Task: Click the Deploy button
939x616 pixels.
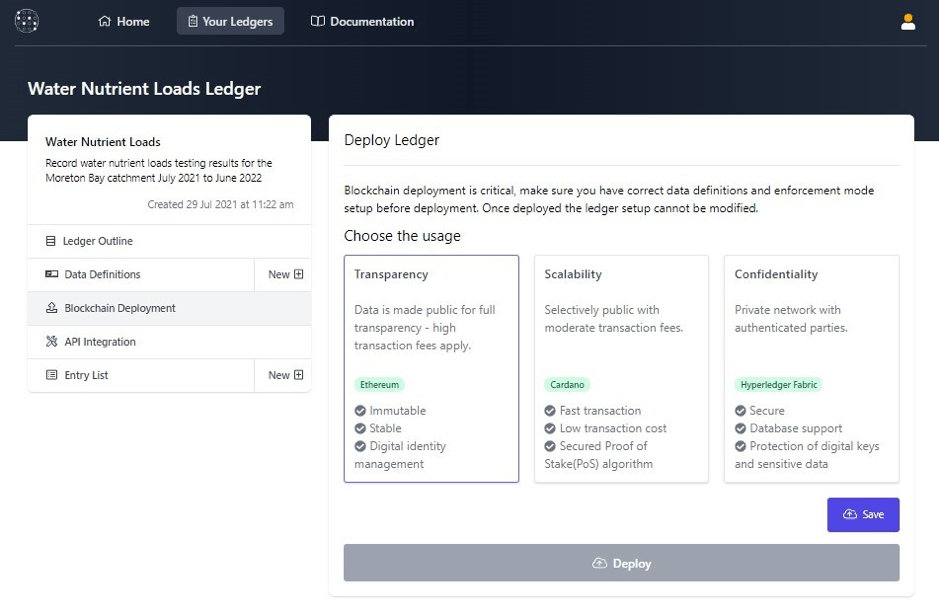Action: pos(622,563)
